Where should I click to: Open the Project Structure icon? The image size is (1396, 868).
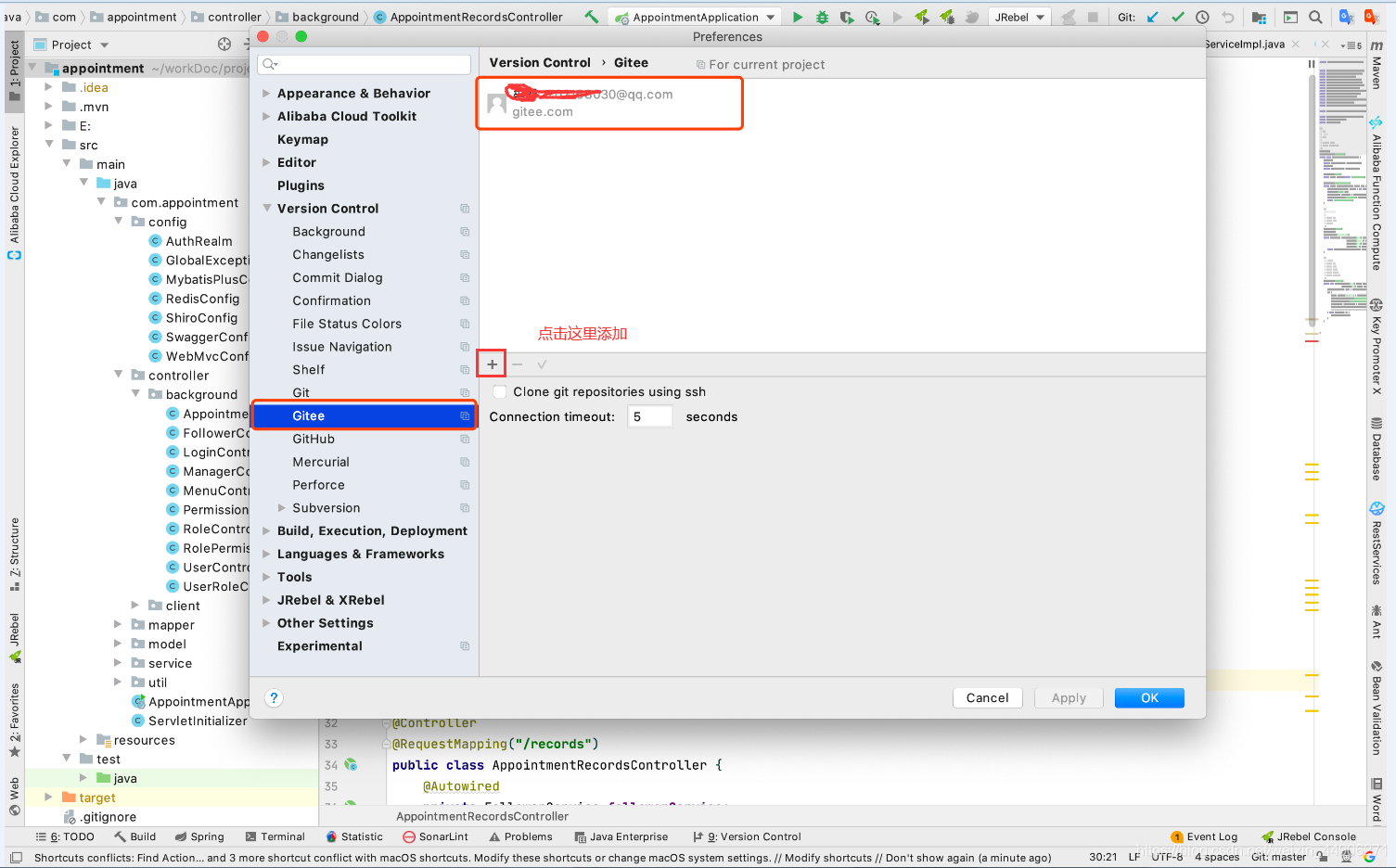1259,17
